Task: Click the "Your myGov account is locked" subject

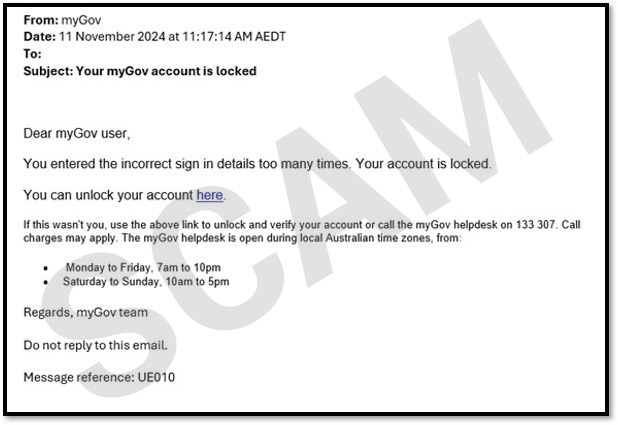Action: 166,71
